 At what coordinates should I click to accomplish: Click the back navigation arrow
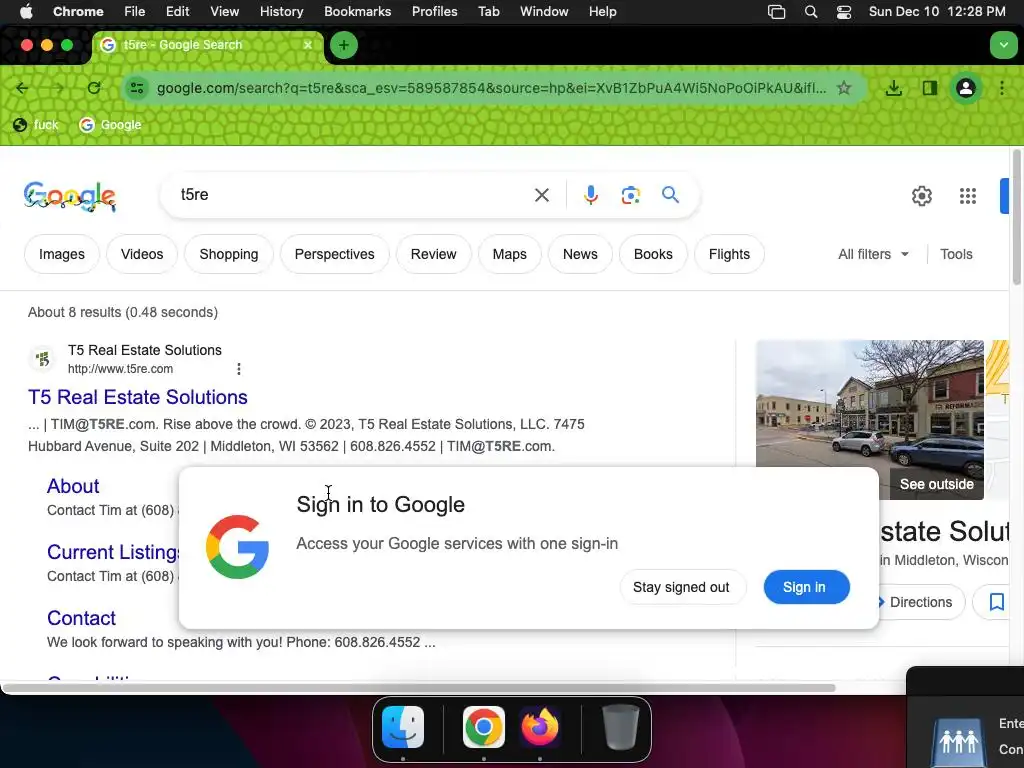(22, 88)
